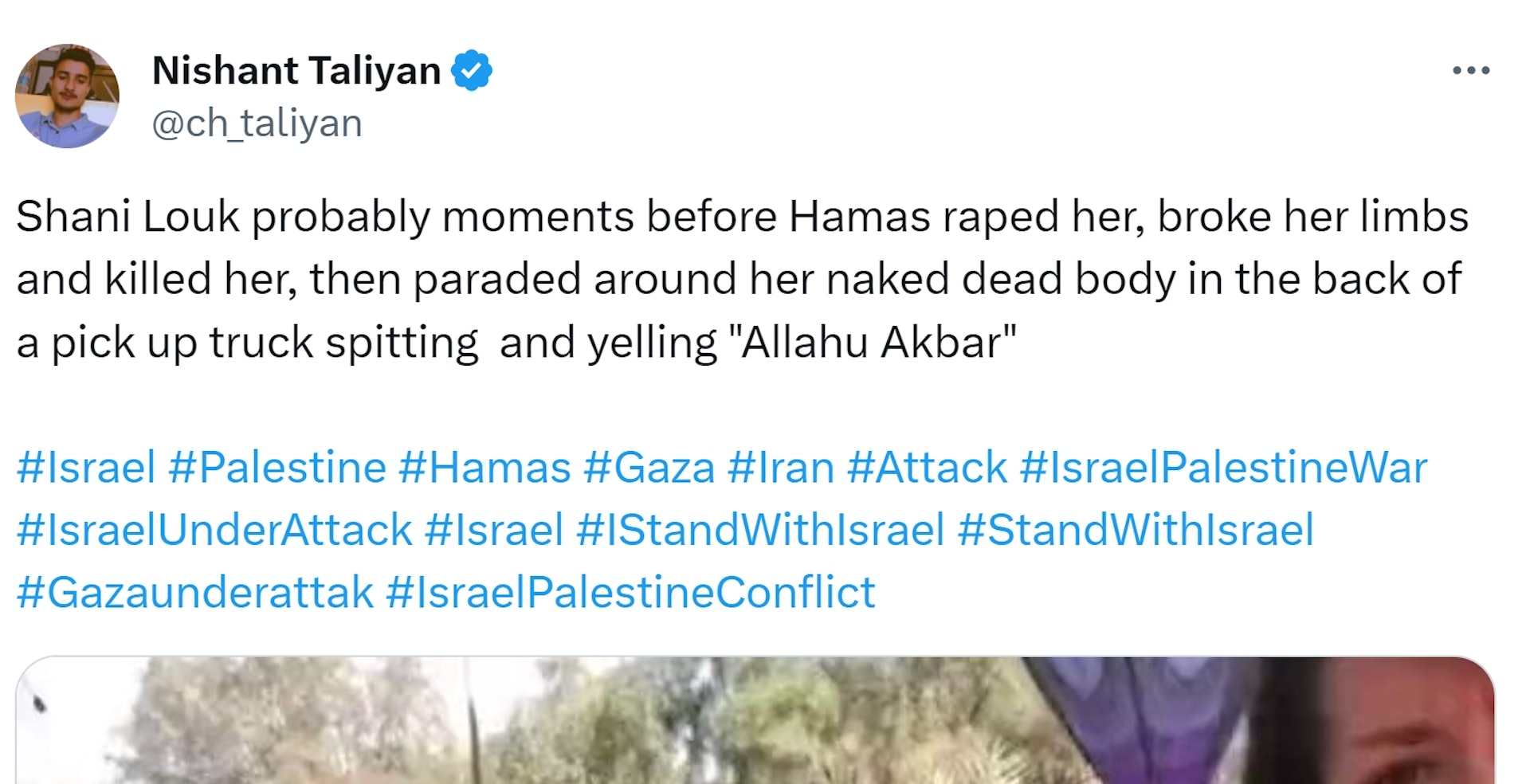This screenshot has width=1530, height=784.
Task: Click the tweet body text
Action: tap(741, 279)
